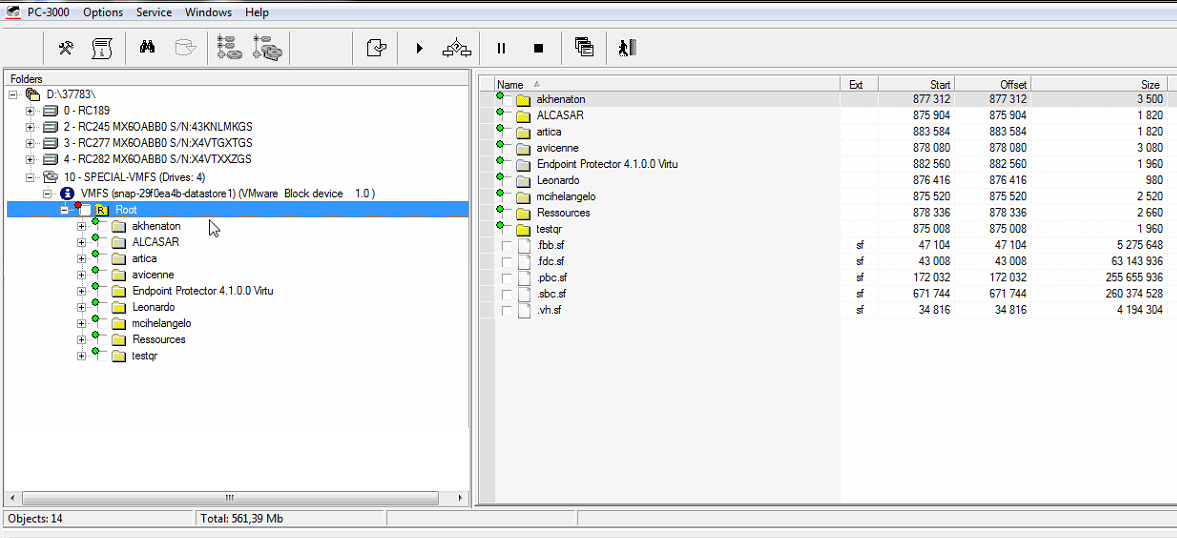Image resolution: width=1177 pixels, height=538 pixels.
Task: Click the play start button in toolbar
Action: tap(420, 48)
